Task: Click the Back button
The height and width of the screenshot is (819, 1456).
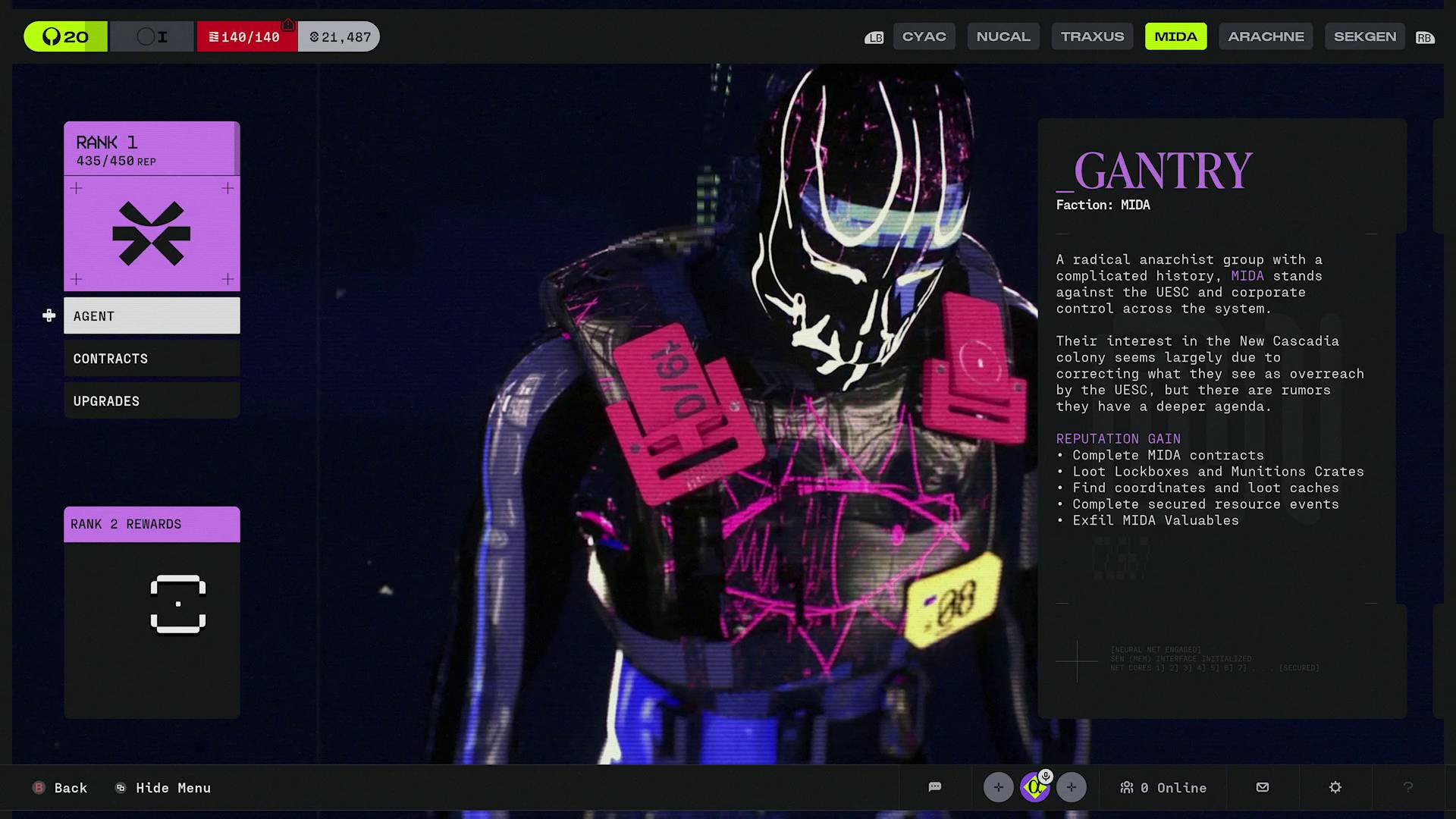Action: [61, 787]
